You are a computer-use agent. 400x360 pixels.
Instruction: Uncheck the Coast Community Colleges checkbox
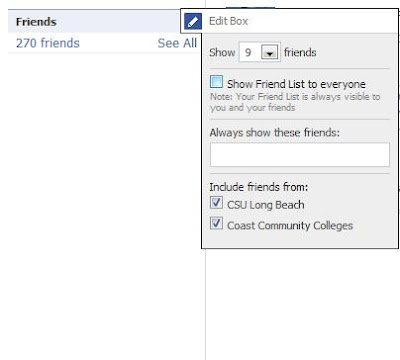click(216, 223)
